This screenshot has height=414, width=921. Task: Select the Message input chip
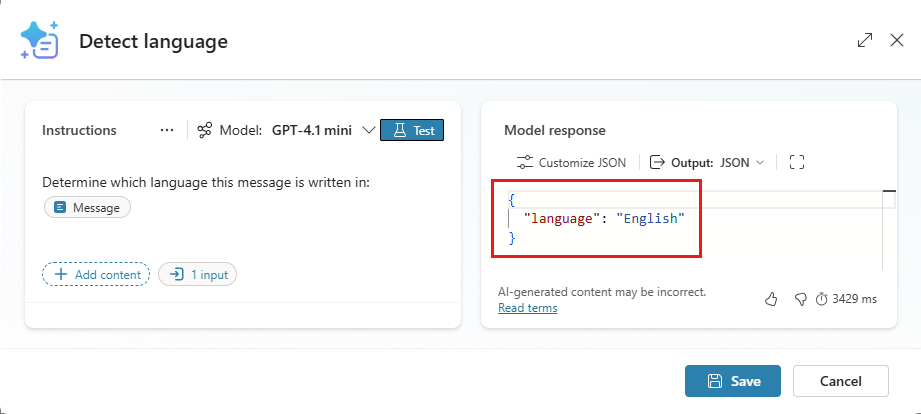tap(88, 208)
